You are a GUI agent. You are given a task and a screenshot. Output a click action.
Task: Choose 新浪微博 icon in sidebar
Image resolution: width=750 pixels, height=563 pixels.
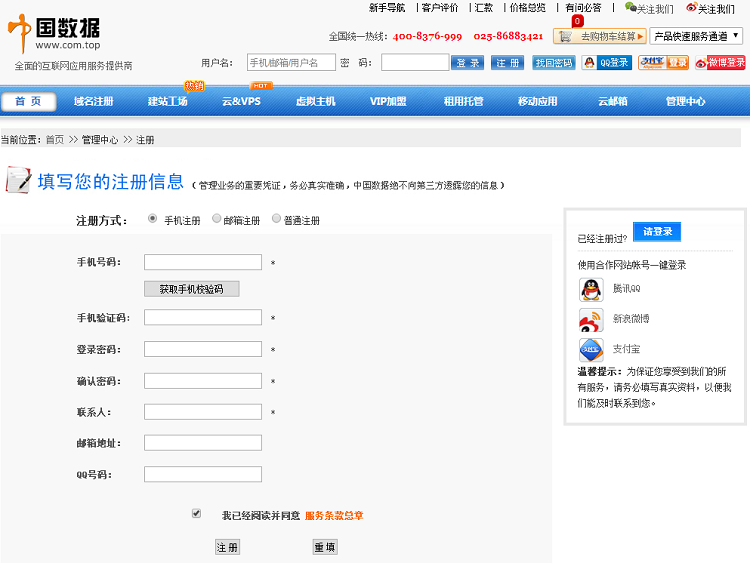click(x=591, y=320)
